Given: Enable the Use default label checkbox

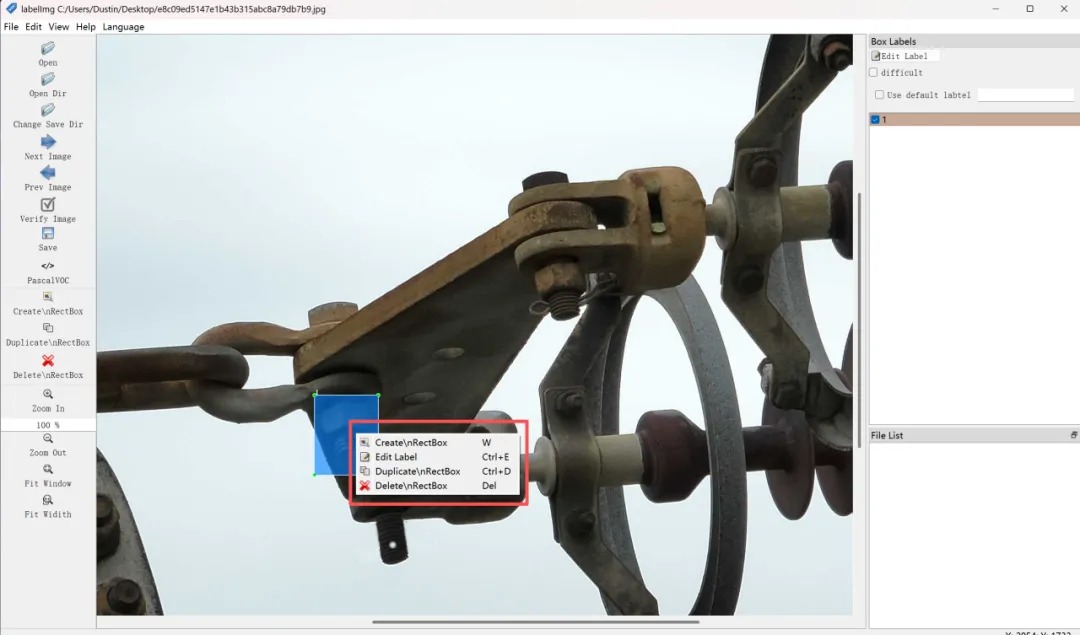Looking at the screenshot, I should pos(879,94).
